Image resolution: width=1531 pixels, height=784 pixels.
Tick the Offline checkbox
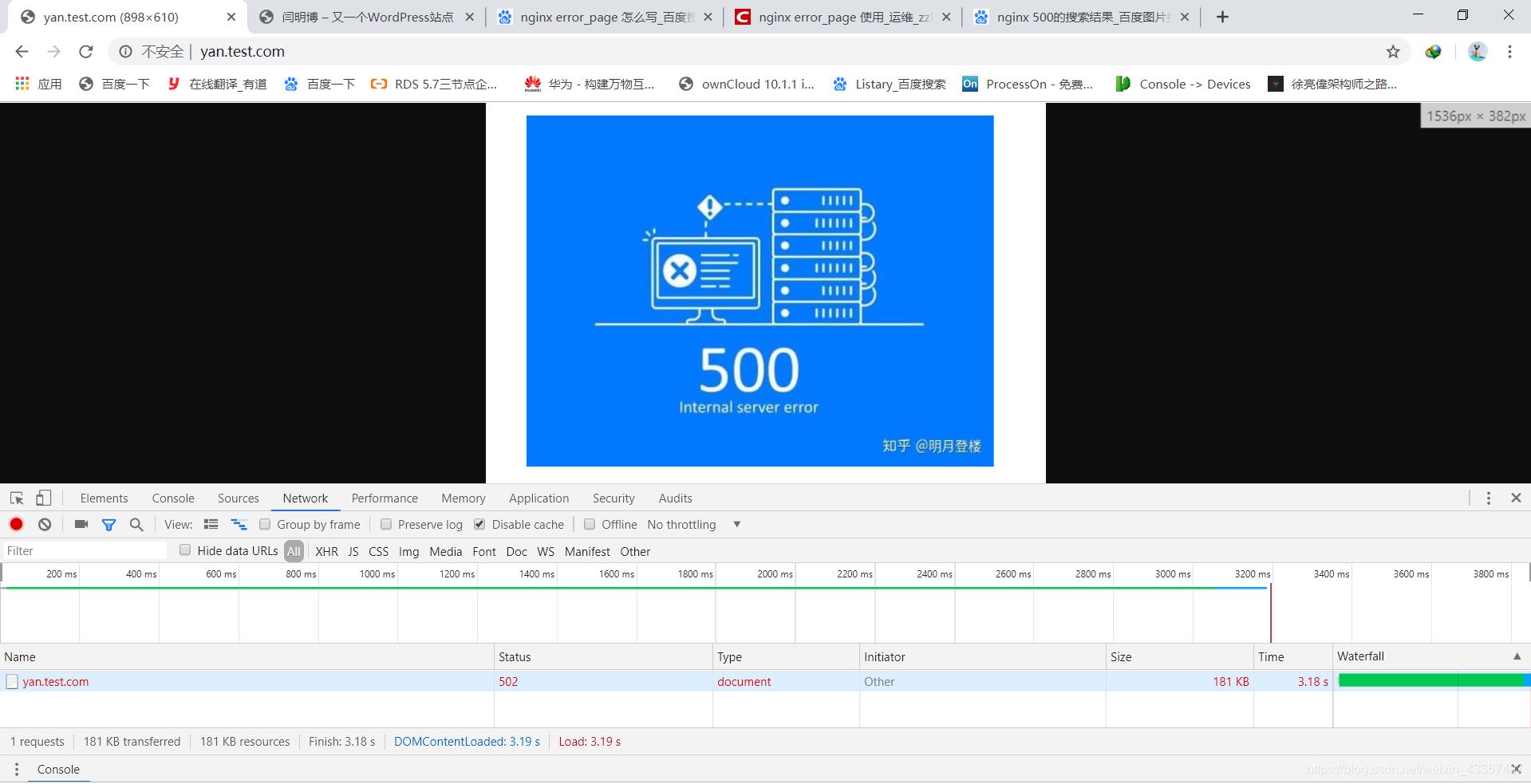590,524
